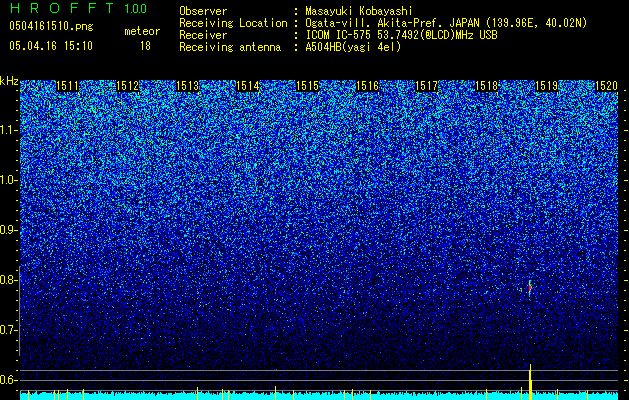Image resolution: width=629 pixels, height=400 pixels.
Task: Select antenna value A504HB(yagi 4el)
Action: pyautogui.click(x=353, y=47)
